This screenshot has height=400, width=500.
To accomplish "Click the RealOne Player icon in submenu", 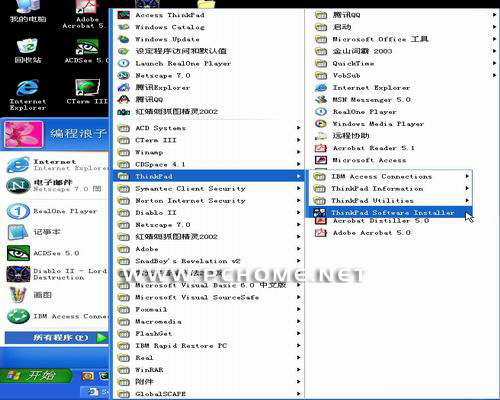I will [321, 112].
